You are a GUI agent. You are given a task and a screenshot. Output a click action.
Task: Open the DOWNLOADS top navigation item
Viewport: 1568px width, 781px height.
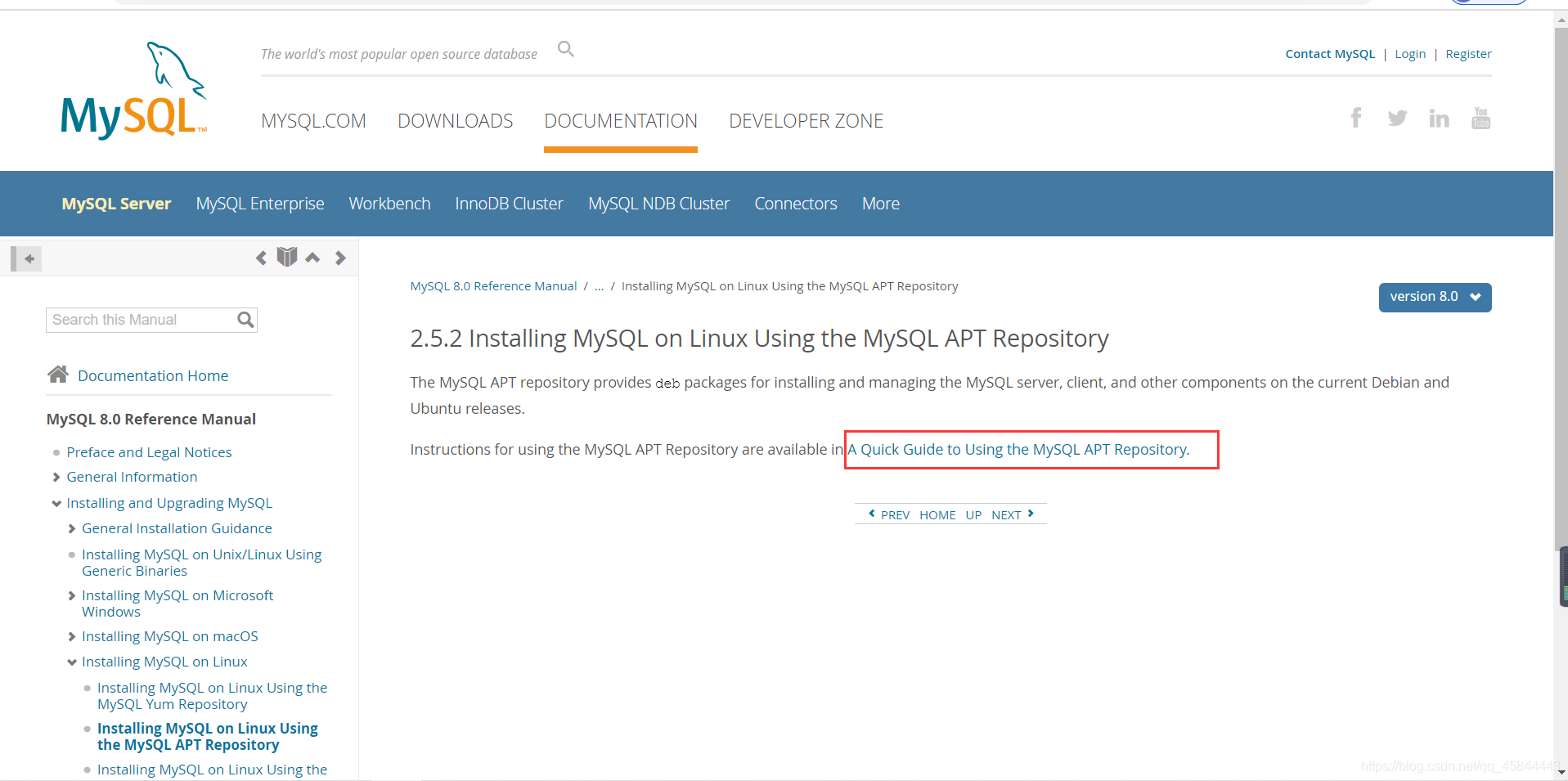[x=456, y=121]
